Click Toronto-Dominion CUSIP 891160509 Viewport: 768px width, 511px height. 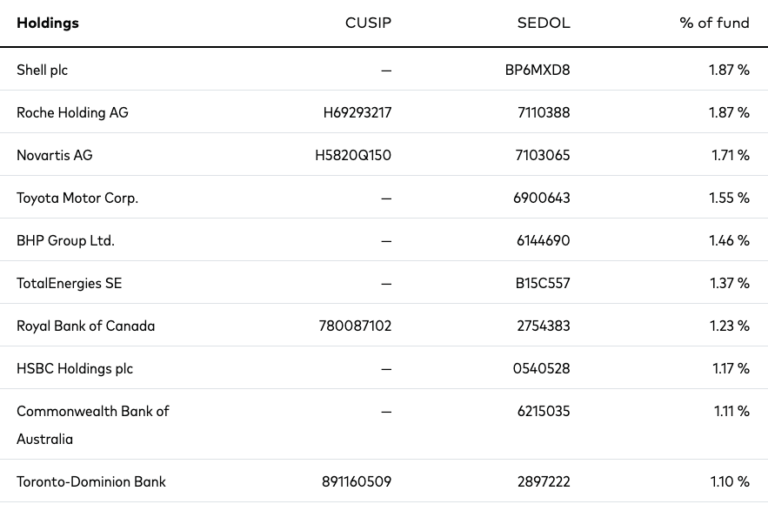355,482
